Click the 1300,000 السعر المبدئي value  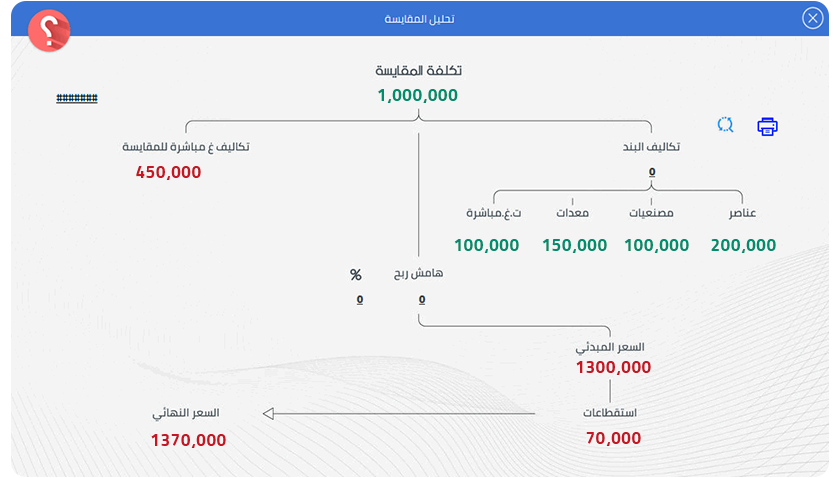tap(613, 367)
